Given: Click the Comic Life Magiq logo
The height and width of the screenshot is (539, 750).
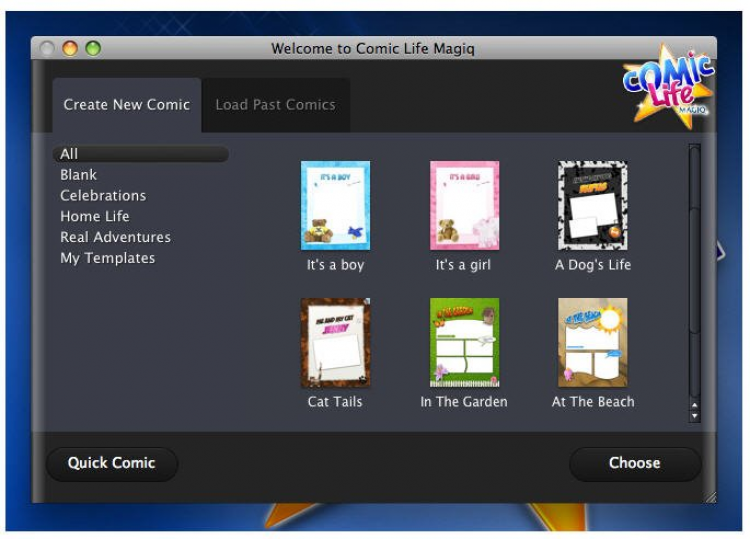Looking at the screenshot, I should (x=669, y=87).
